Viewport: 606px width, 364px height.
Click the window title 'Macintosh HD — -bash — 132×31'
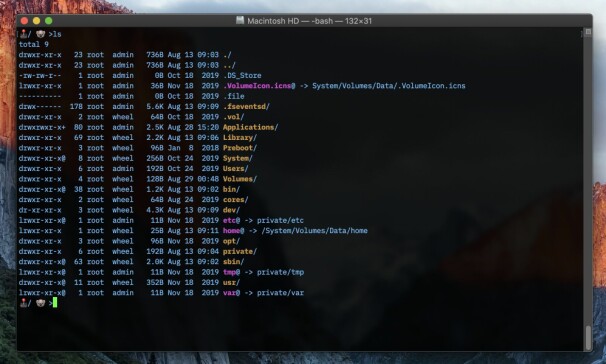tap(309, 21)
